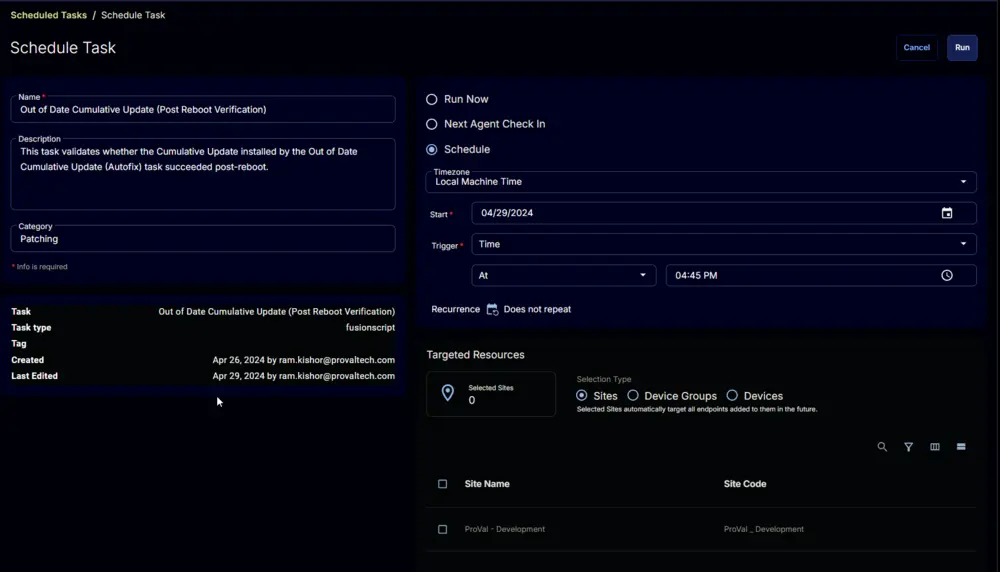Expand the Timezone Local Machine Time dropdown
This screenshot has height=572, width=1000.
click(701, 182)
